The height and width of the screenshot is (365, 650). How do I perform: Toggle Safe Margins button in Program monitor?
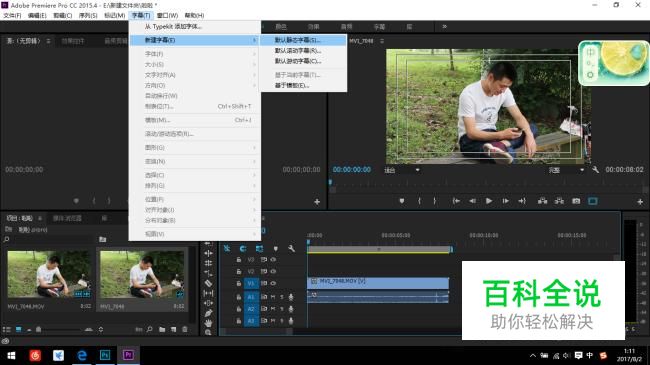click(x=593, y=201)
